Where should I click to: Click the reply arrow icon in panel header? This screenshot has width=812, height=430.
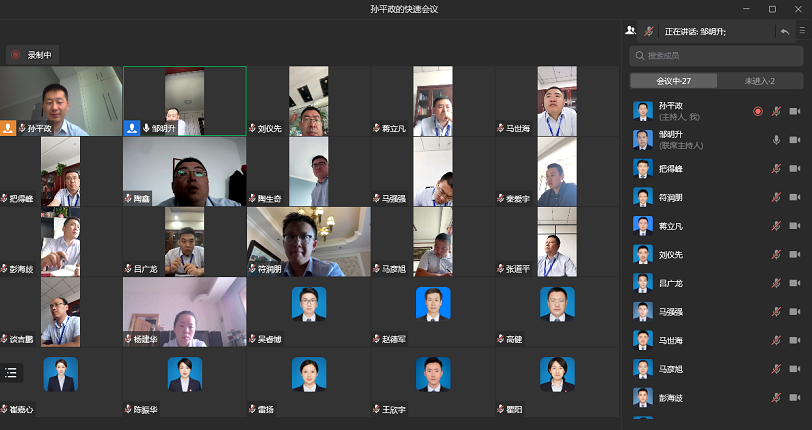pyautogui.click(x=784, y=32)
